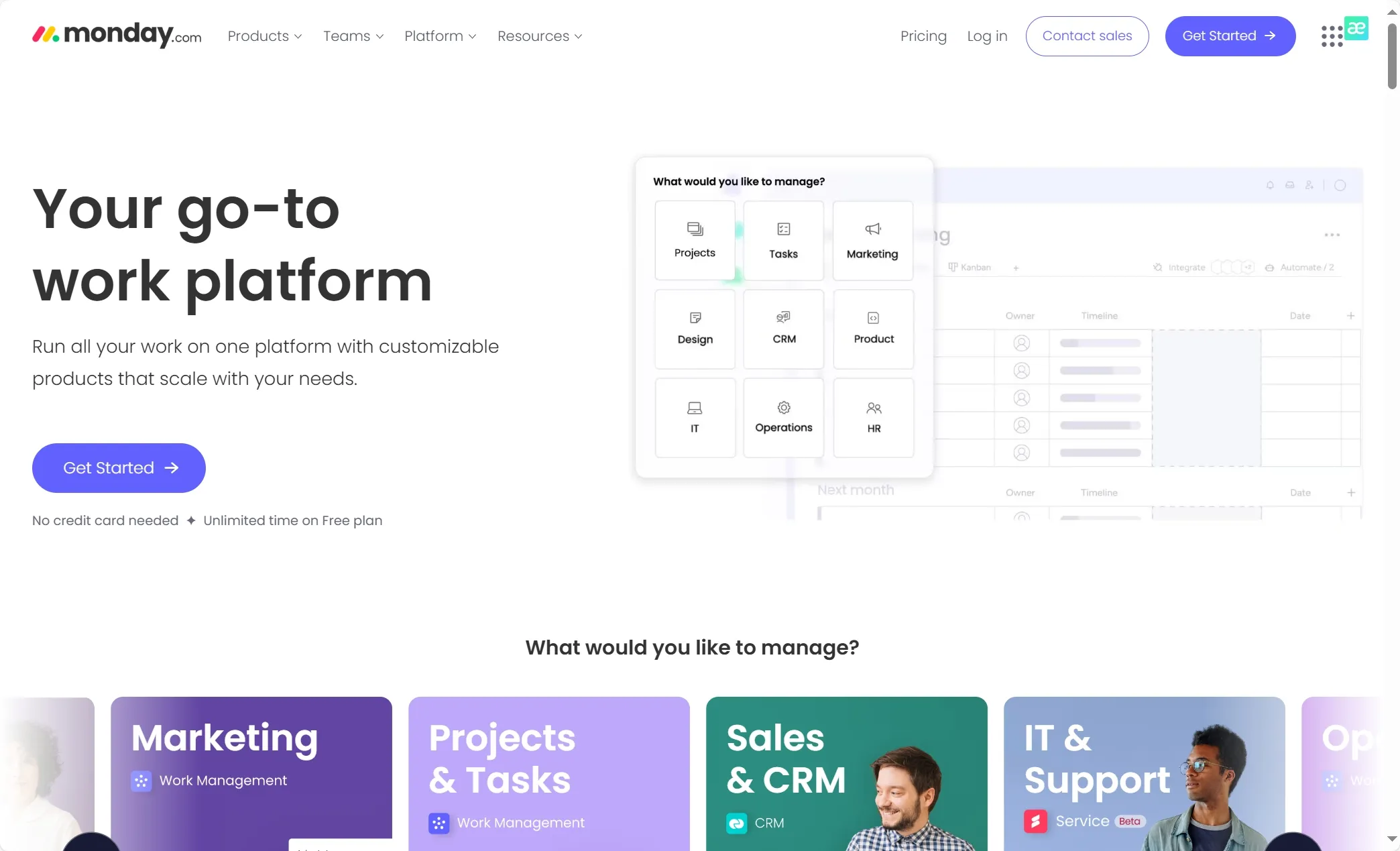Click the Automate toggle in Kanban view
This screenshot has height=851, width=1400.
(x=1300, y=267)
